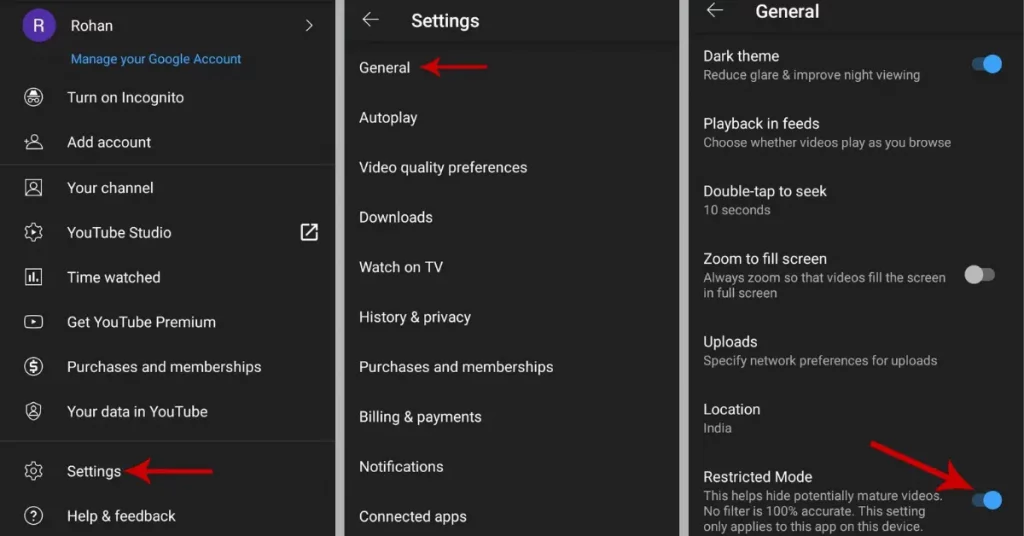This screenshot has height=536, width=1024.
Task: Open Video quality preferences
Action: coord(443,167)
